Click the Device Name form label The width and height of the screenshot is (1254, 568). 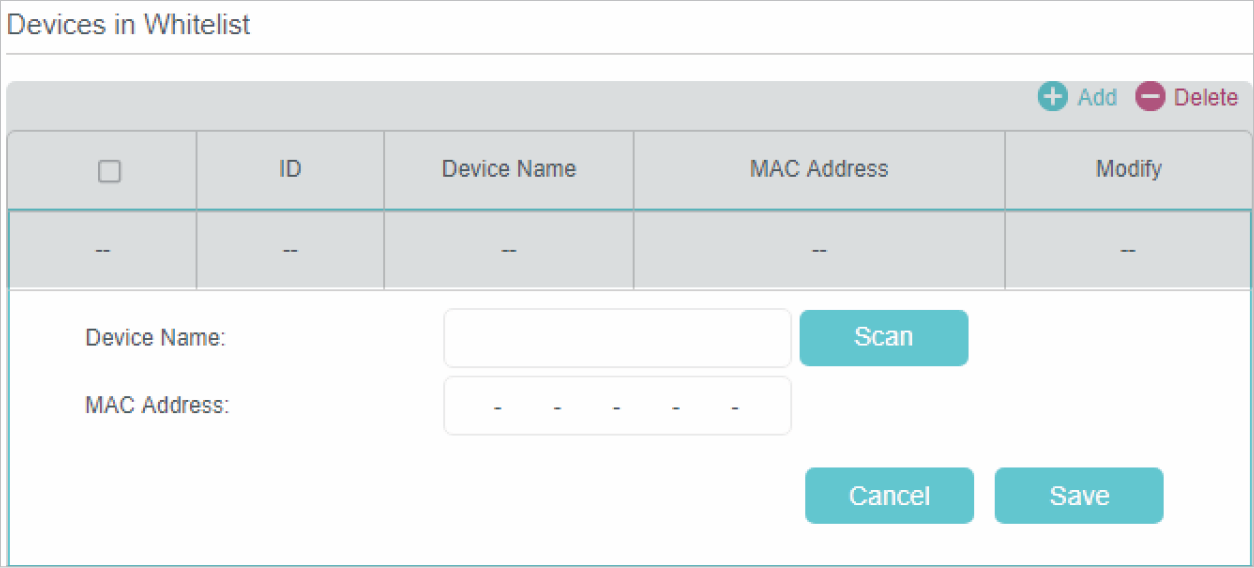155,338
